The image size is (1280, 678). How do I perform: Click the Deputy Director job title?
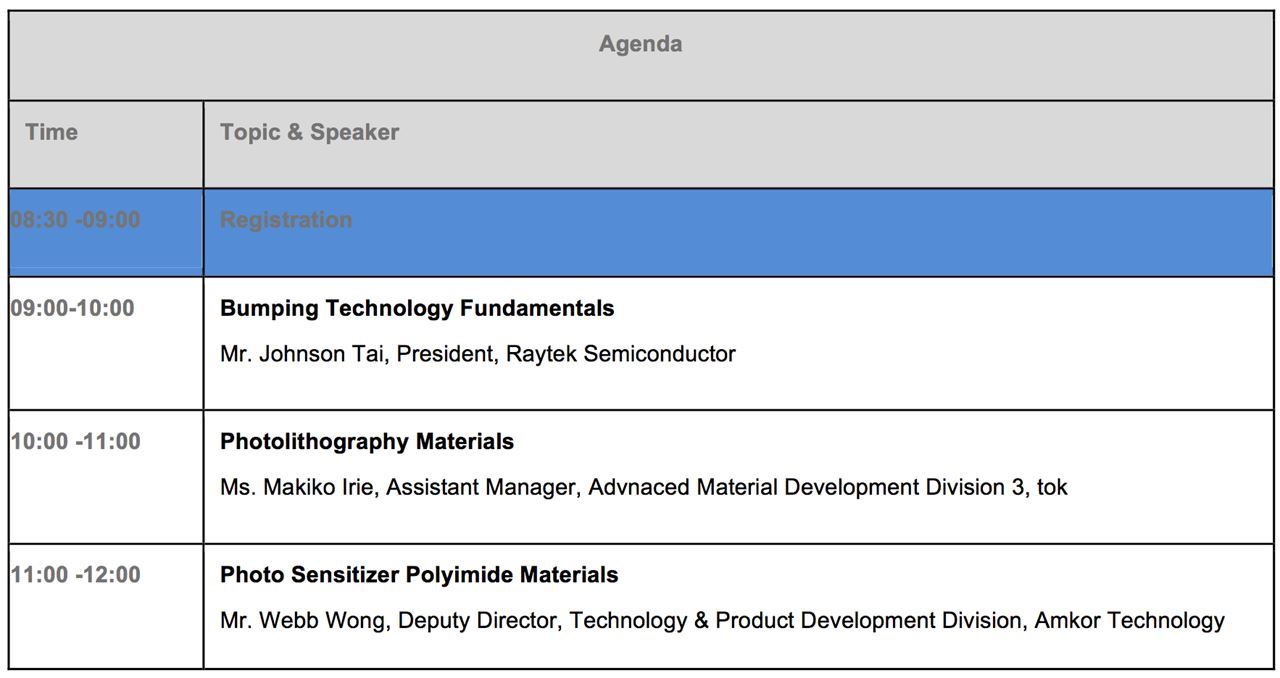tap(478, 621)
